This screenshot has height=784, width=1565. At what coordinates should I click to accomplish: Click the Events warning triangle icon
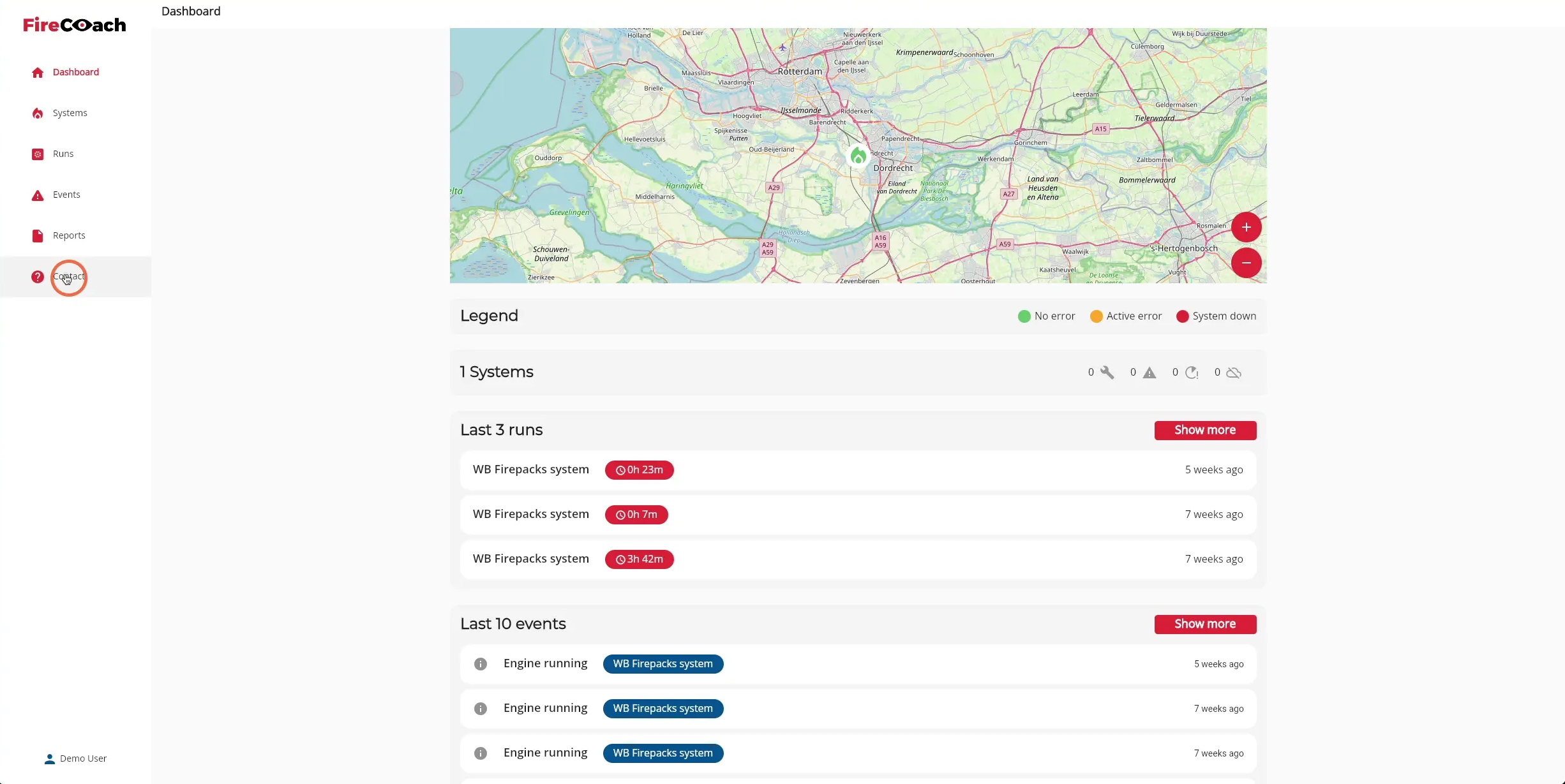point(38,195)
